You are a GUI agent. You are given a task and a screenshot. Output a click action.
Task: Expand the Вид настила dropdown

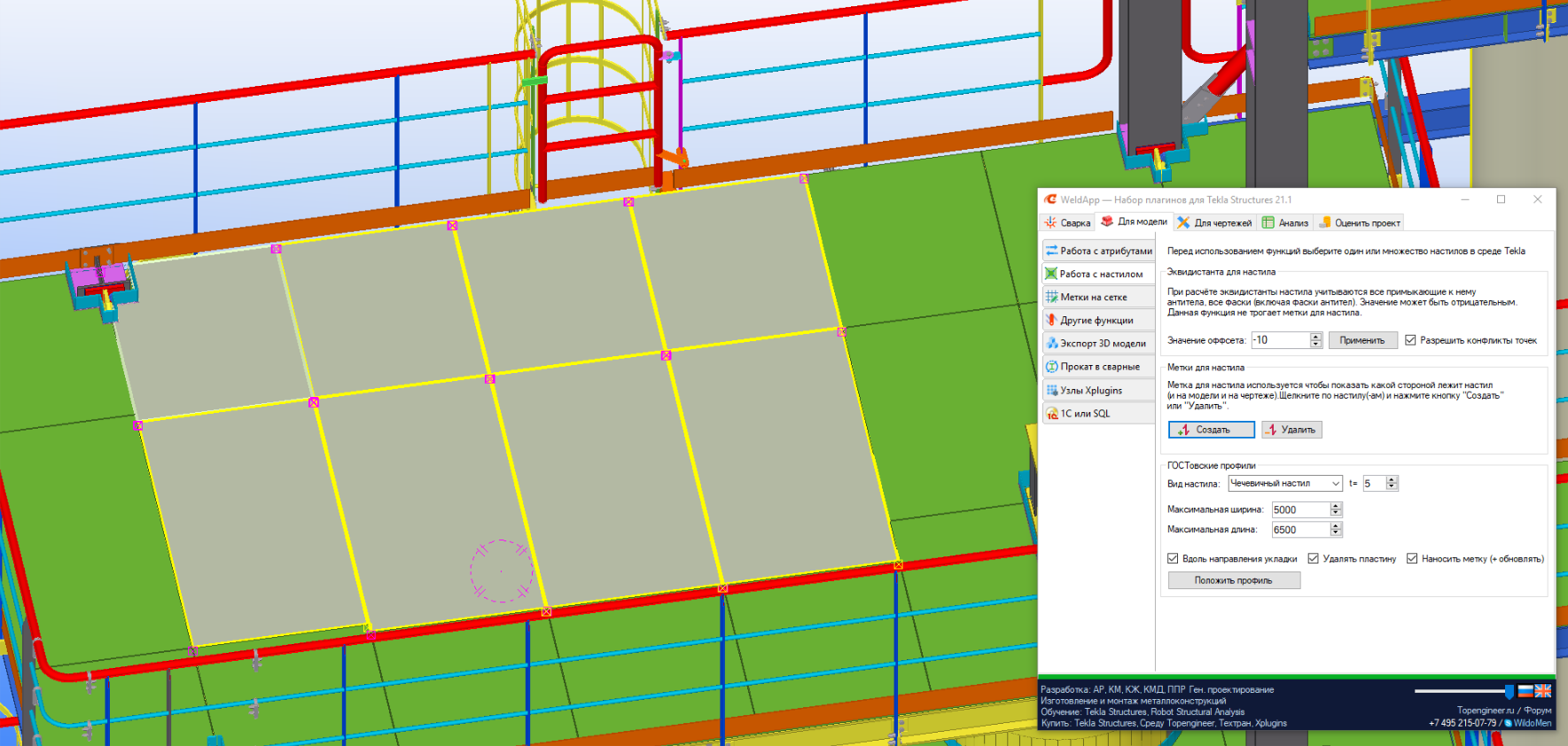coord(1335,484)
